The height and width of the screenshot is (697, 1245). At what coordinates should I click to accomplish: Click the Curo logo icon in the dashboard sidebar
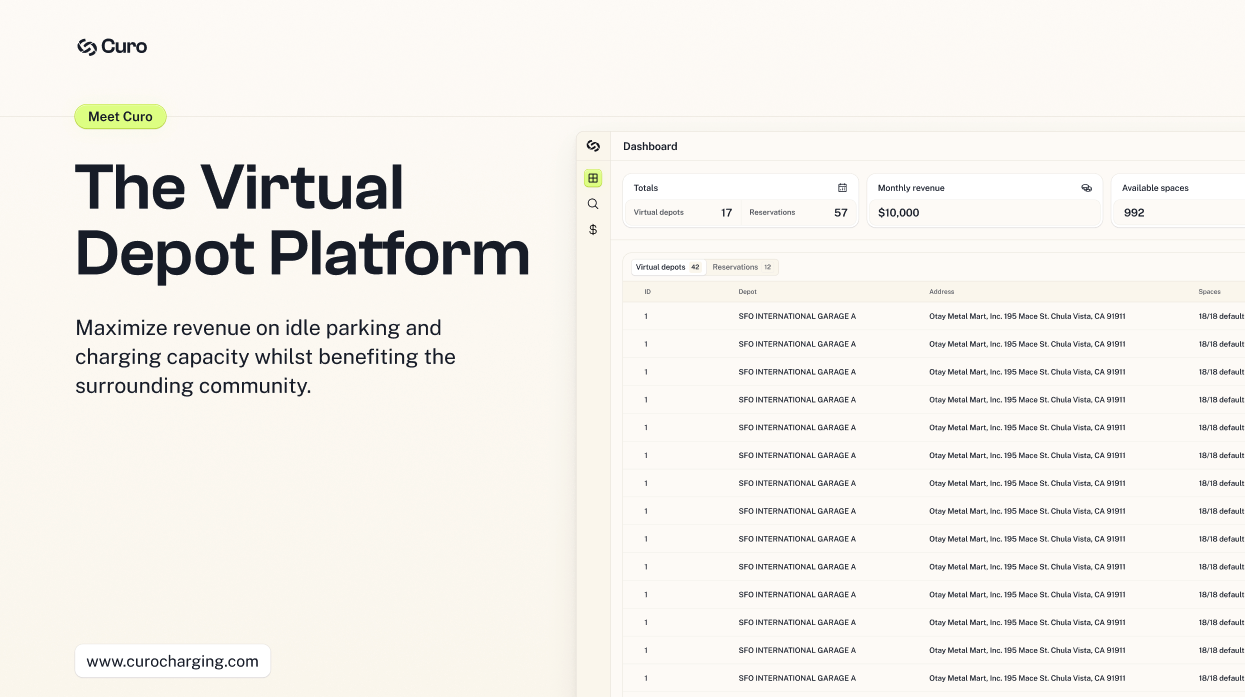point(593,146)
